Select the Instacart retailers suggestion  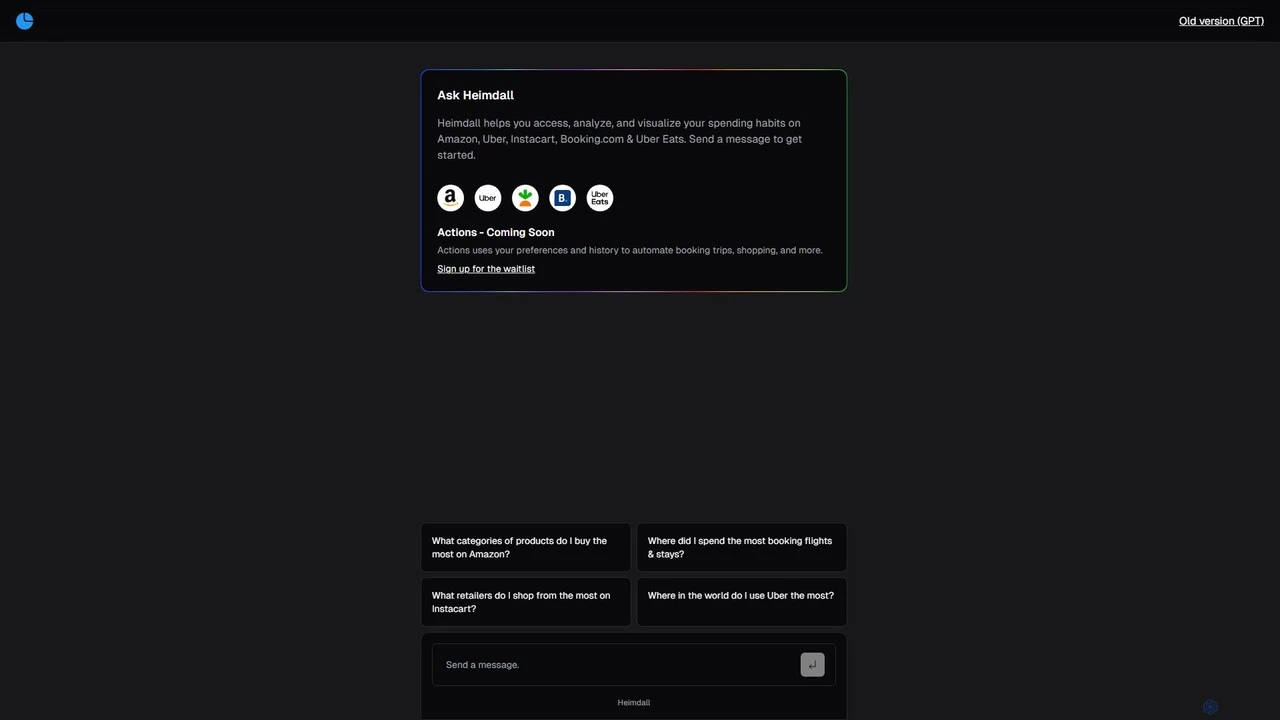pyautogui.click(x=526, y=602)
